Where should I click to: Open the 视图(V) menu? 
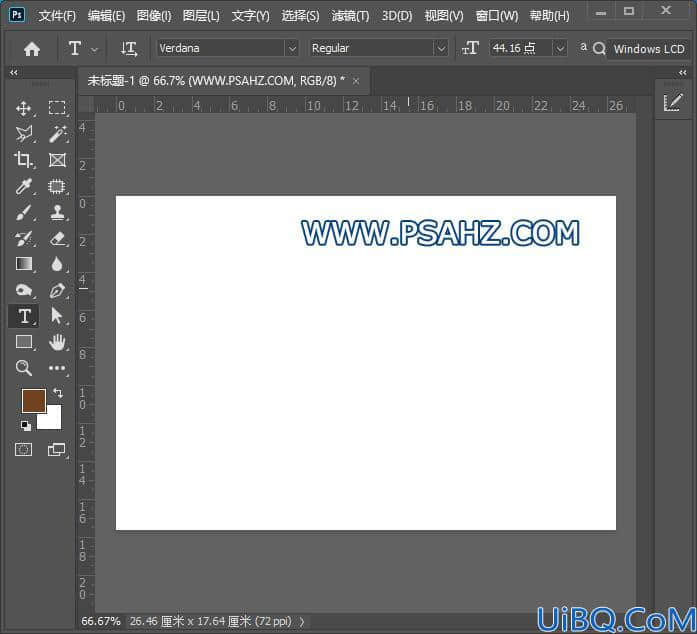click(444, 16)
